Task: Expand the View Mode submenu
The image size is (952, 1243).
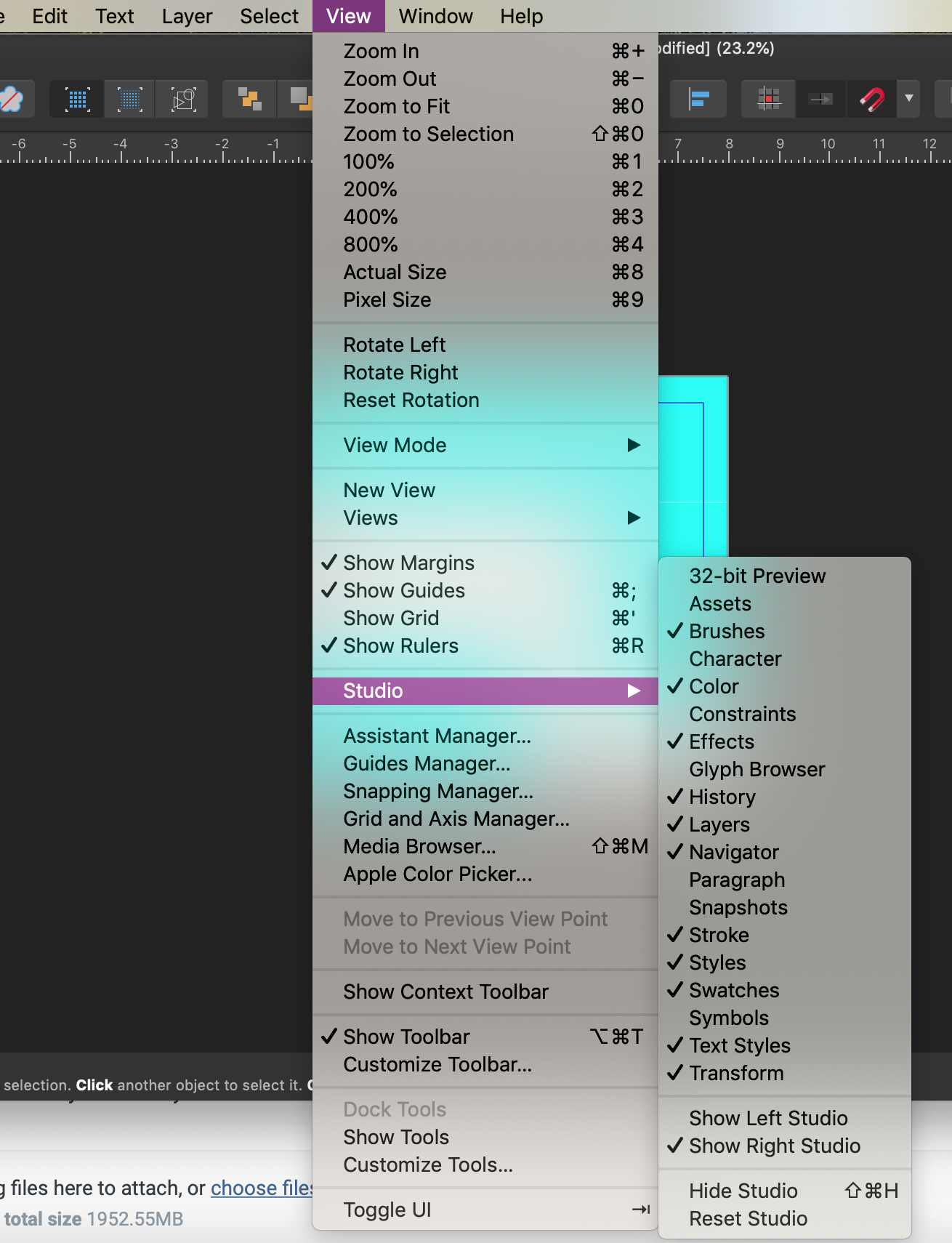Action: (485, 445)
